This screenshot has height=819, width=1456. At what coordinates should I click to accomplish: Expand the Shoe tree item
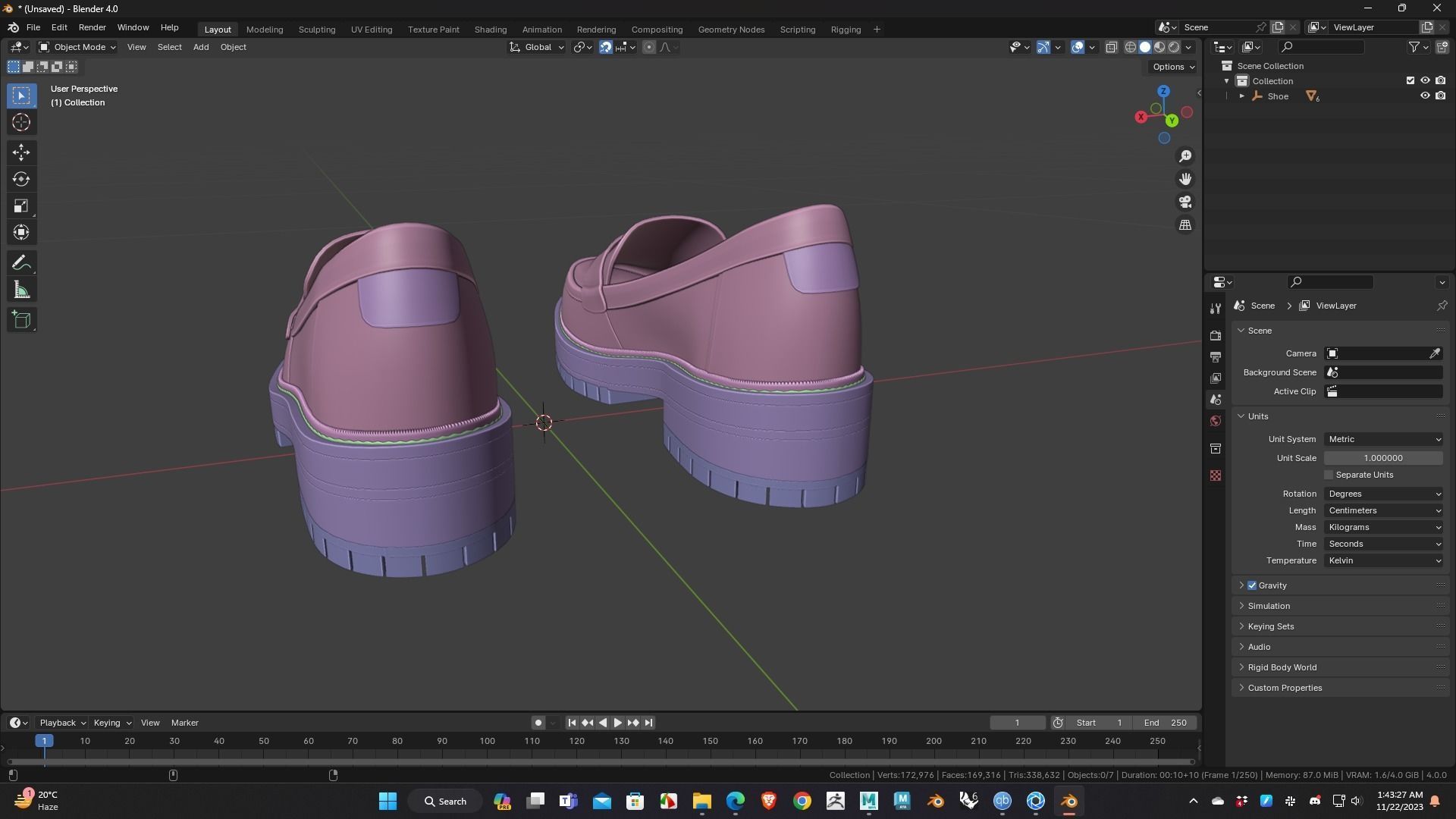1241,96
